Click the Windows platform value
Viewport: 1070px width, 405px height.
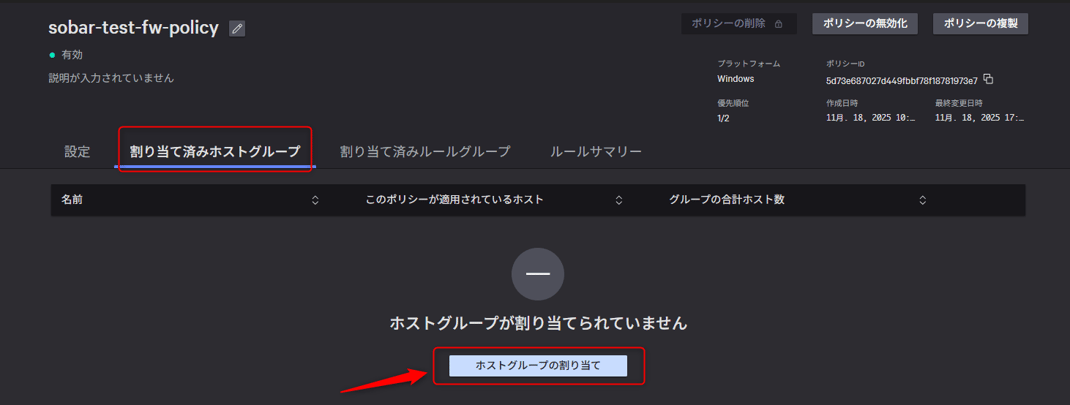(x=736, y=79)
